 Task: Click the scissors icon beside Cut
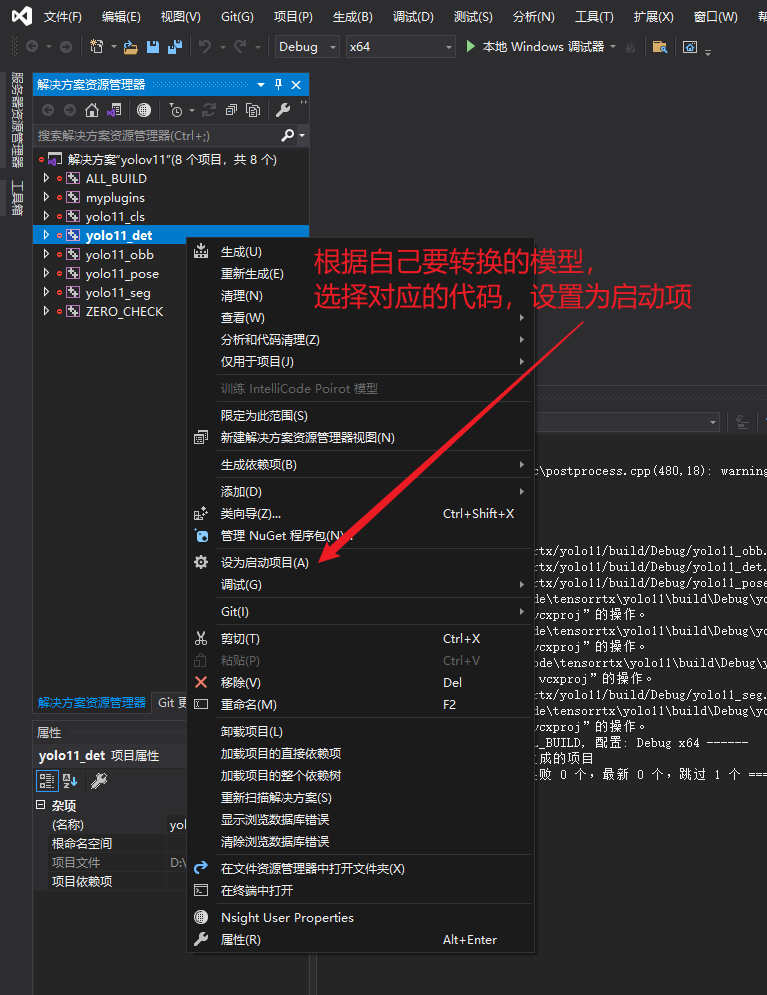pyautogui.click(x=201, y=638)
